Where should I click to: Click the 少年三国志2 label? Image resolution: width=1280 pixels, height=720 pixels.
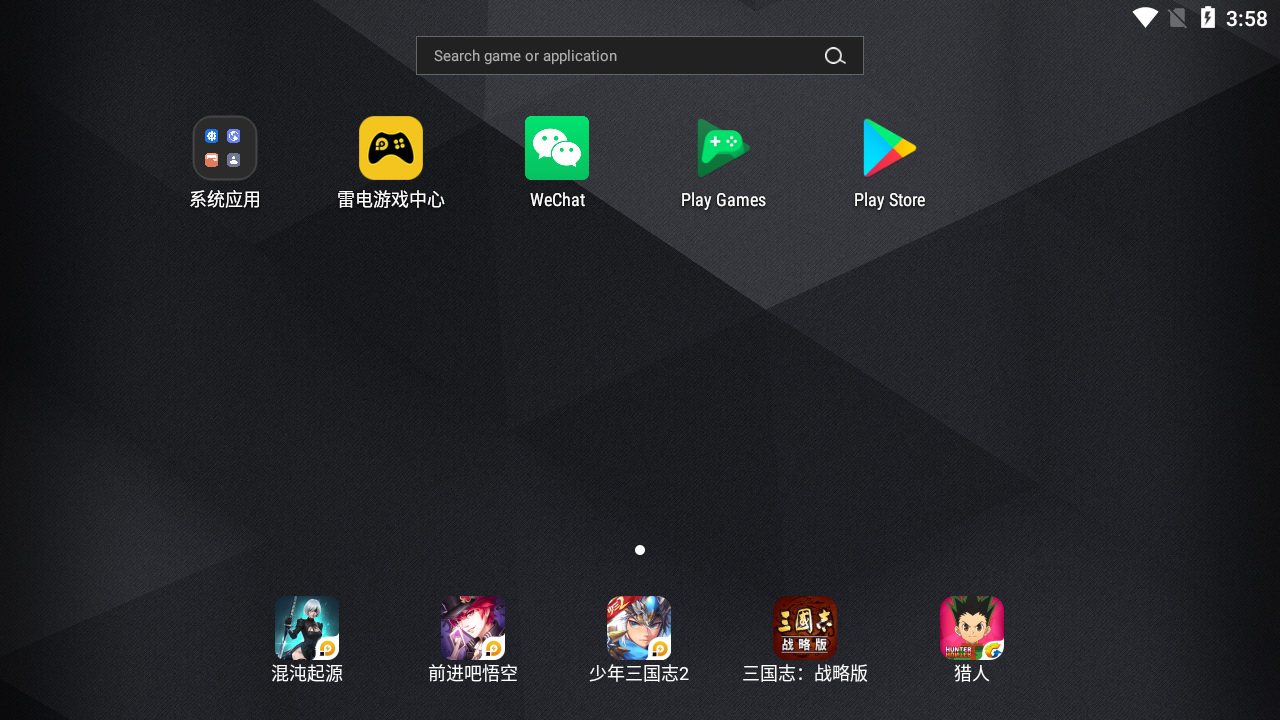639,674
